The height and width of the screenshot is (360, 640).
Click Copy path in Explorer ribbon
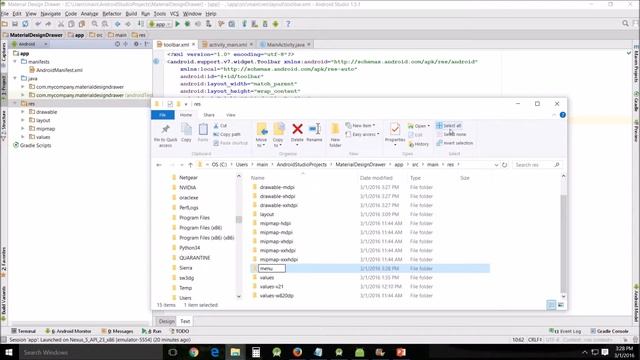click(227, 134)
